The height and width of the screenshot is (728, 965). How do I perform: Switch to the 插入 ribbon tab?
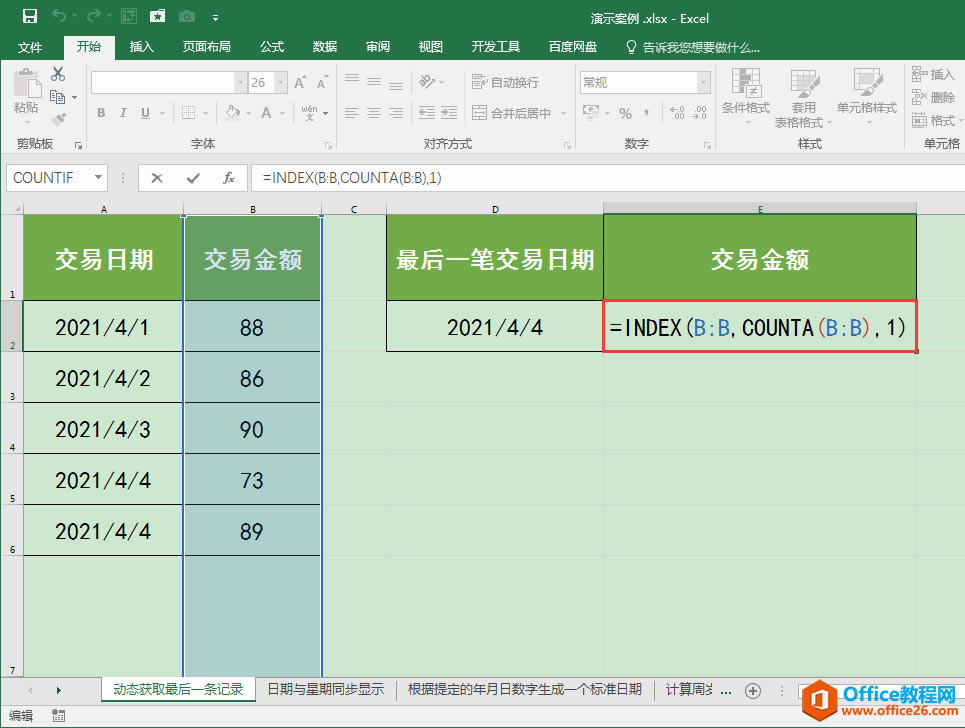142,47
